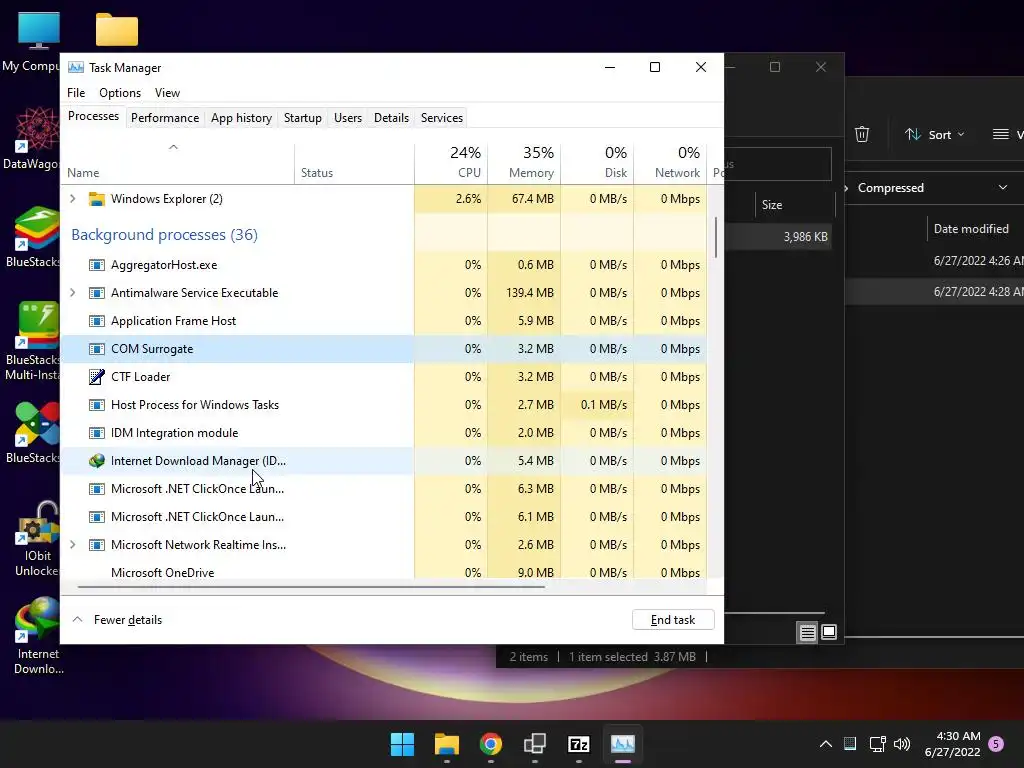Expand Microsoft Network Realtime Inspection row
Image resolution: width=1024 pixels, height=768 pixels.
[73, 545]
